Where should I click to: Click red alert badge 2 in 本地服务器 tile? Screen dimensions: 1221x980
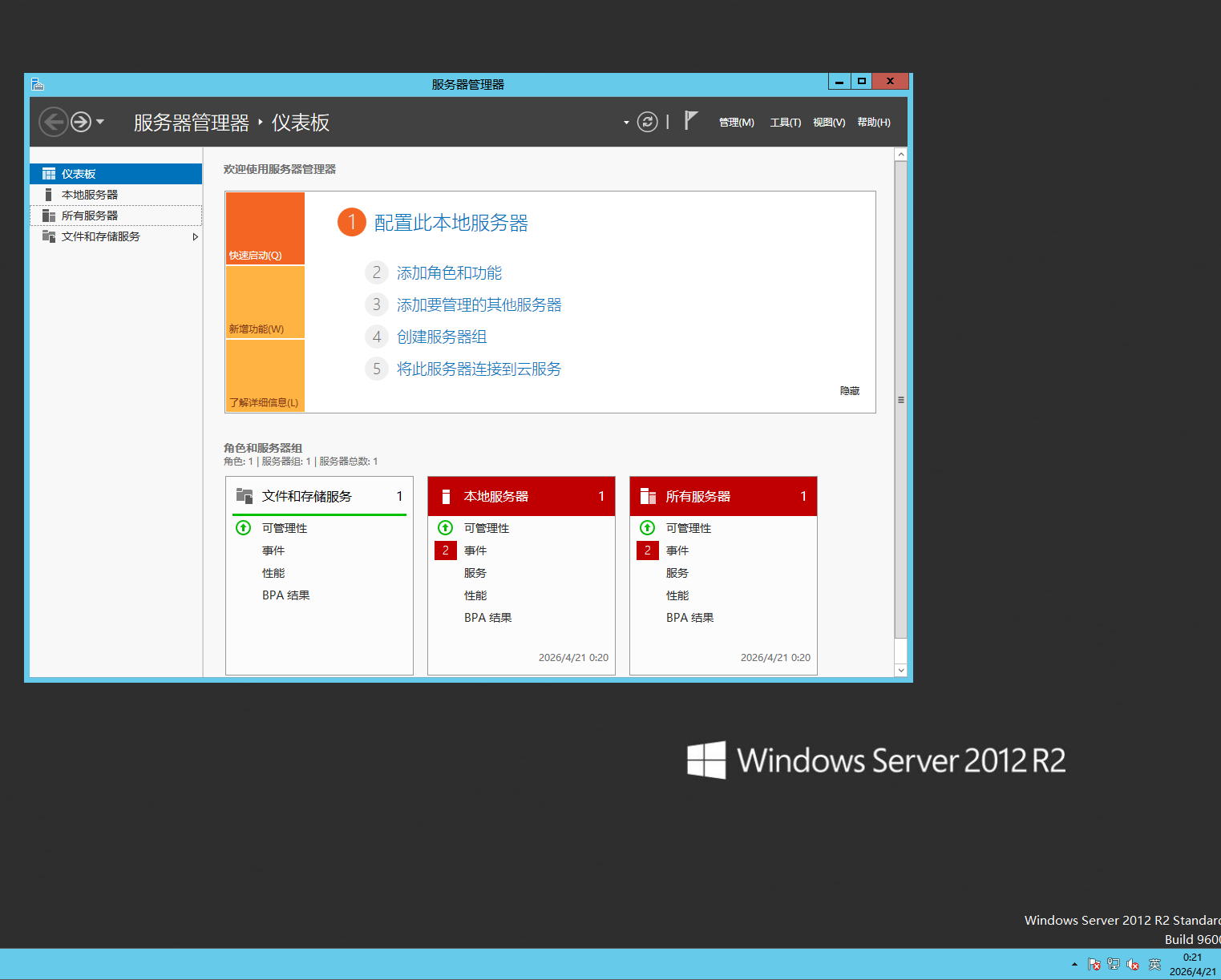(446, 550)
